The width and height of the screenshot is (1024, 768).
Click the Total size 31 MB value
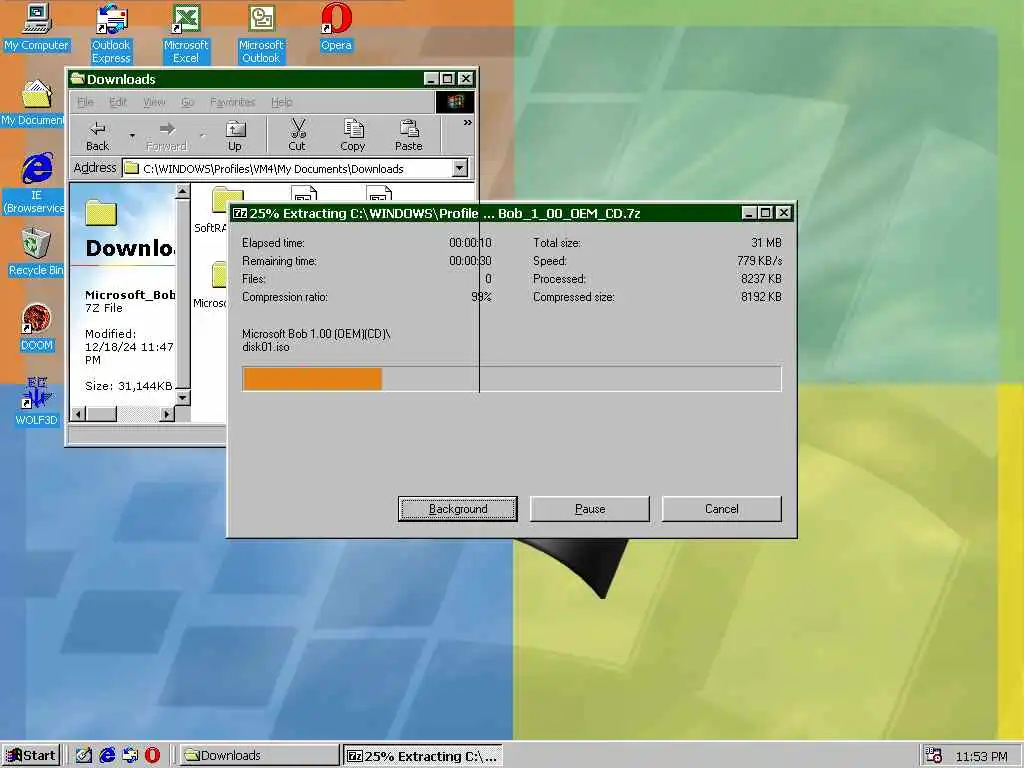pos(766,242)
